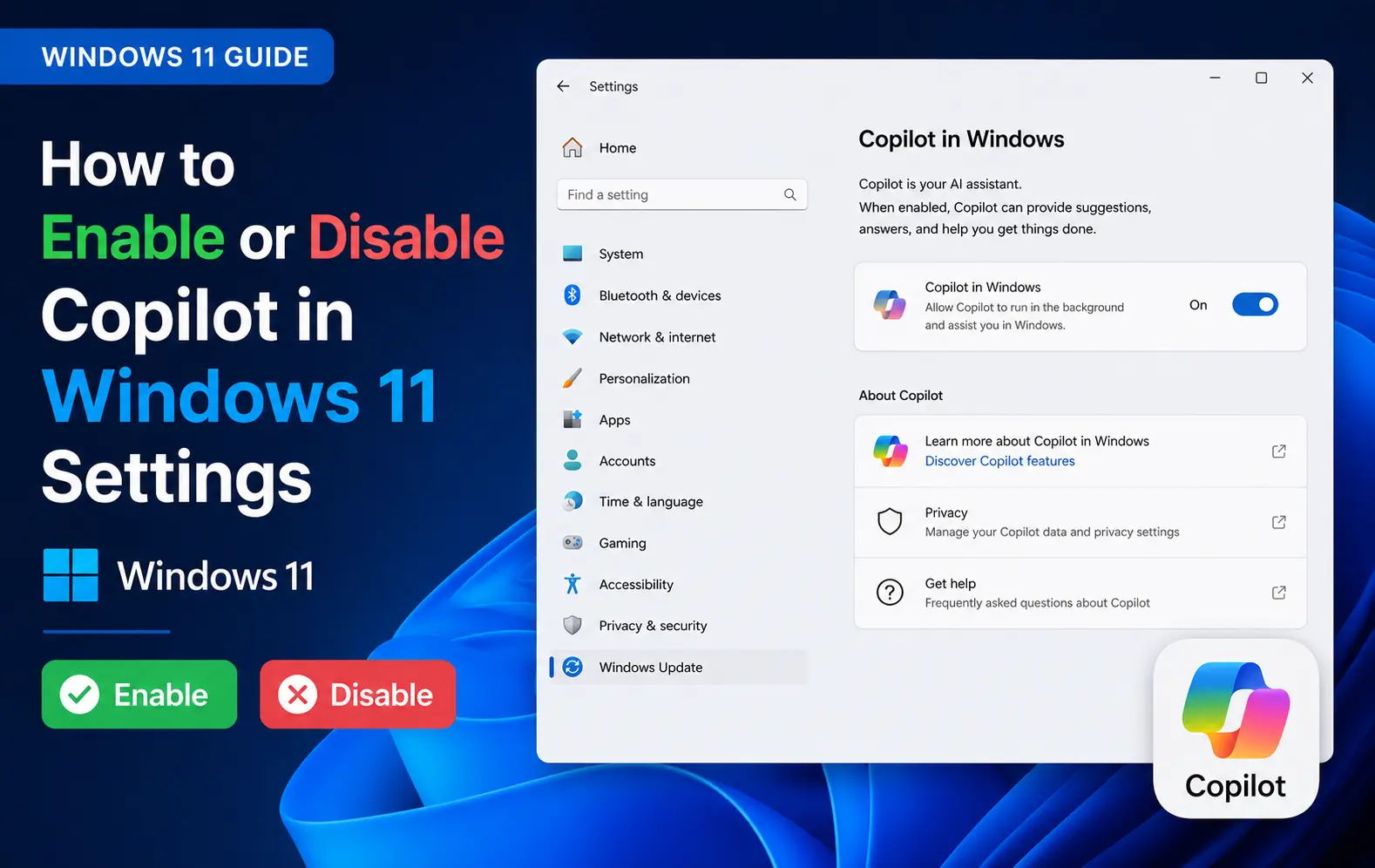Open external link icon for Learn more
The width and height of the screenshot is (1375, 868).
[1278, 451]
